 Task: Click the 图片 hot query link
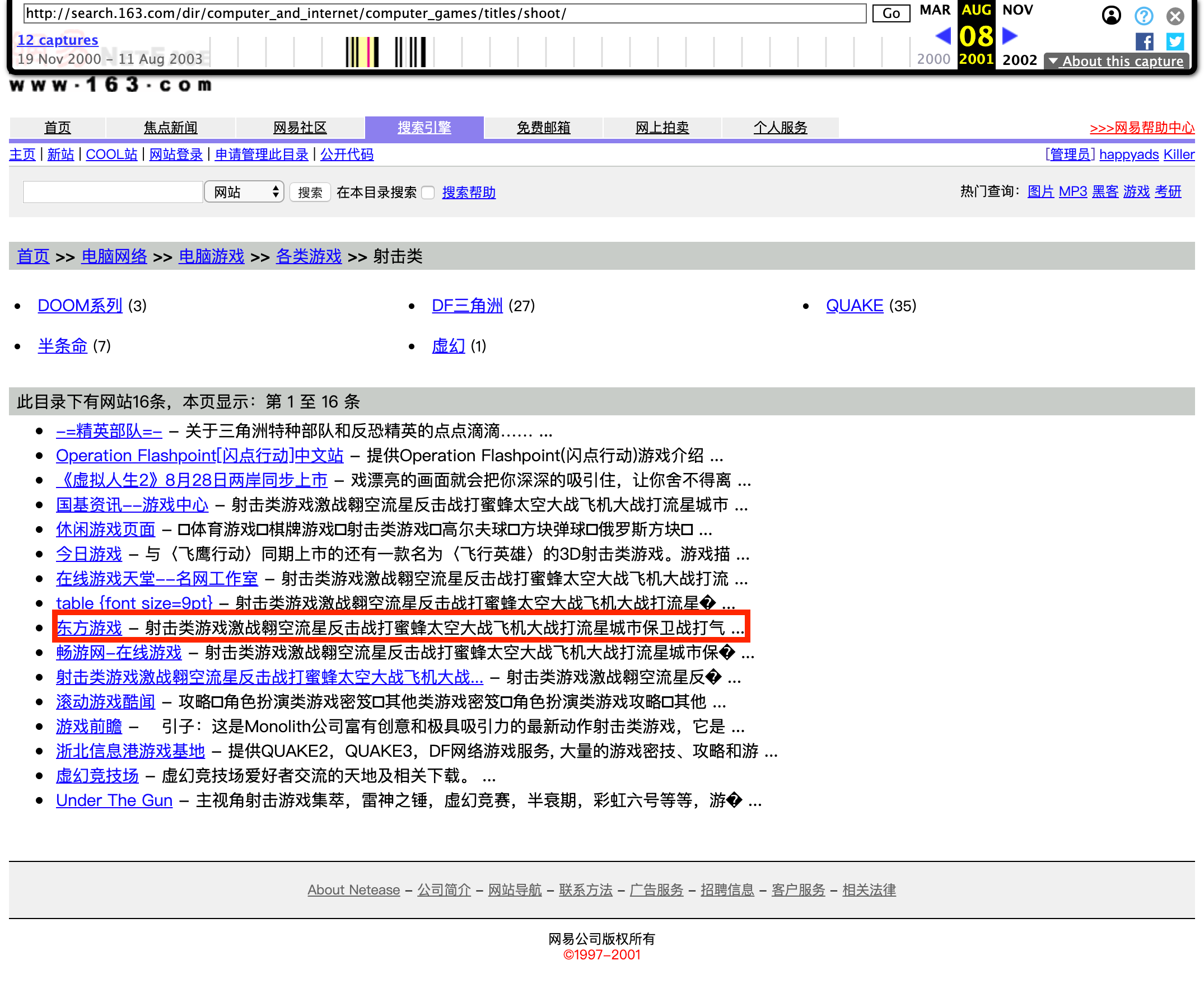point(1040,191)
